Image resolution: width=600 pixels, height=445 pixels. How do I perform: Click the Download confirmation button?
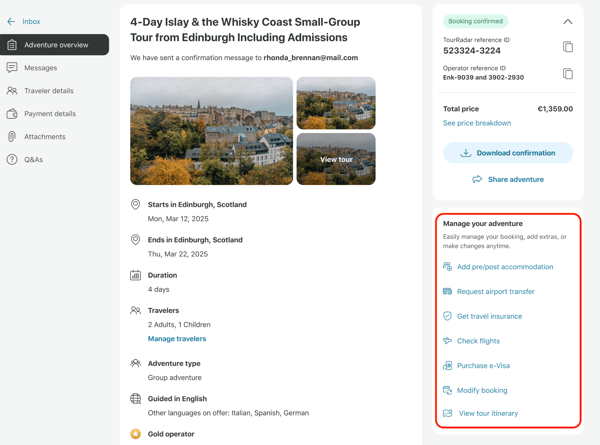[508, 153]
